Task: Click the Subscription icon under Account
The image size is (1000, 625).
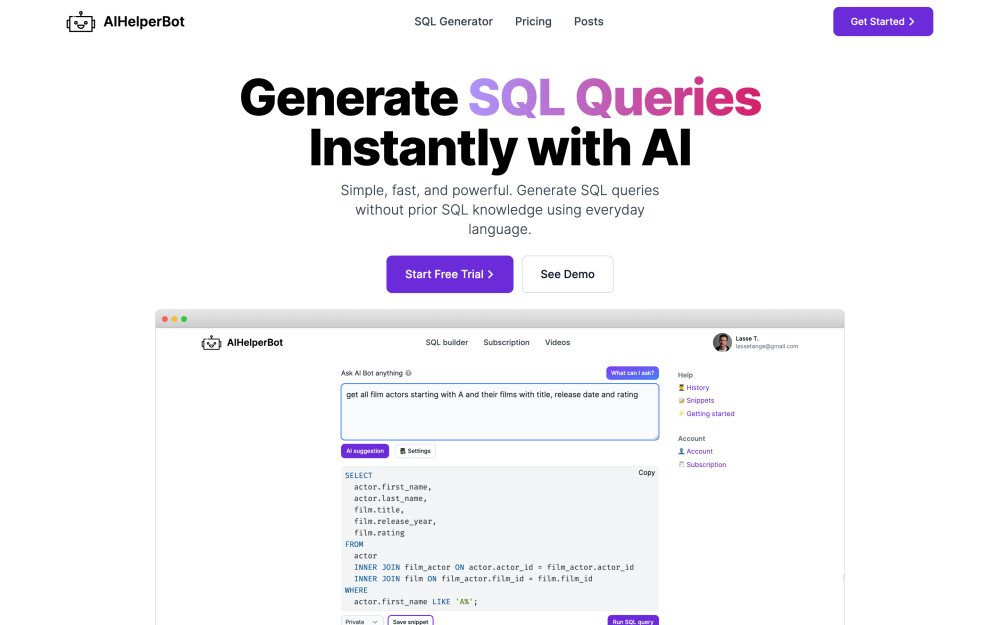Action: tap(682, 465)
